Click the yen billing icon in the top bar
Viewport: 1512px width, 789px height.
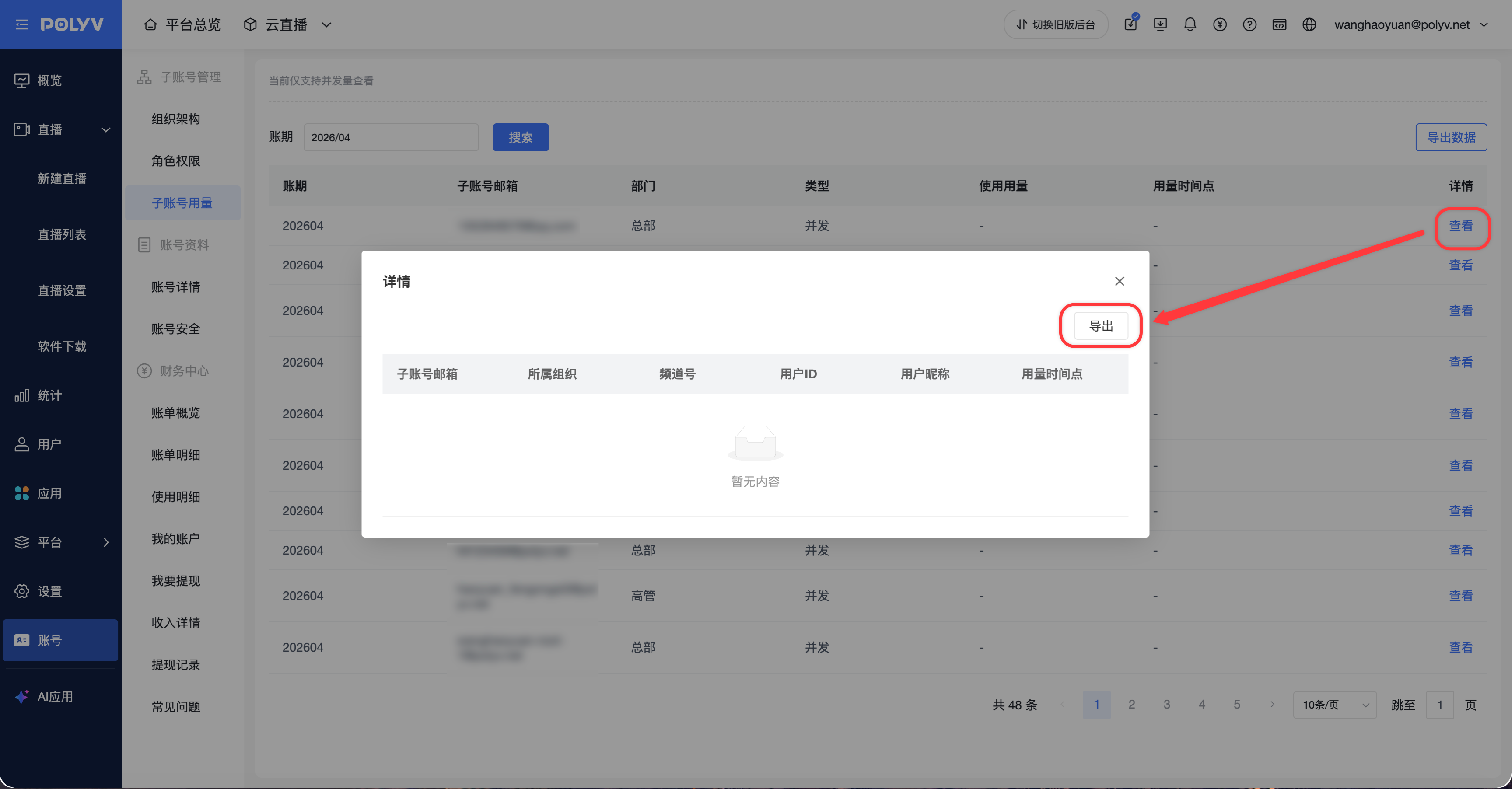[1220, 24]
